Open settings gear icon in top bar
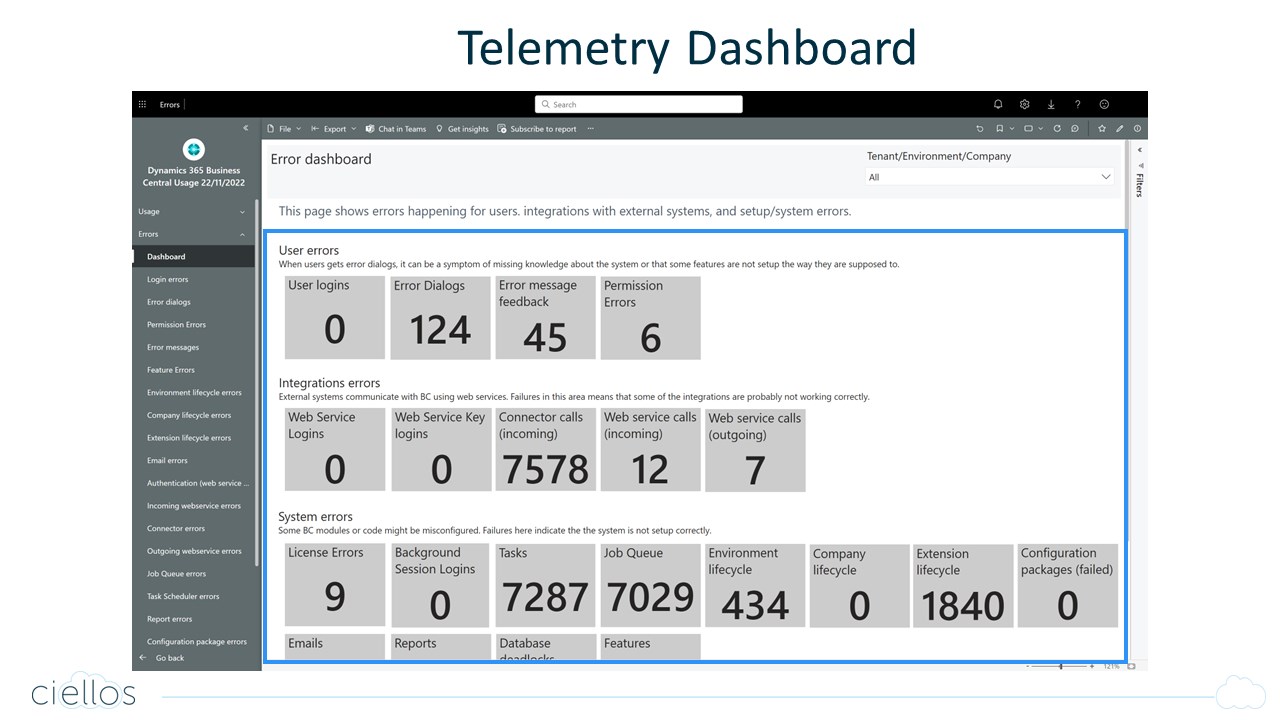The image size is (1280, 720). coord(1025,104)
